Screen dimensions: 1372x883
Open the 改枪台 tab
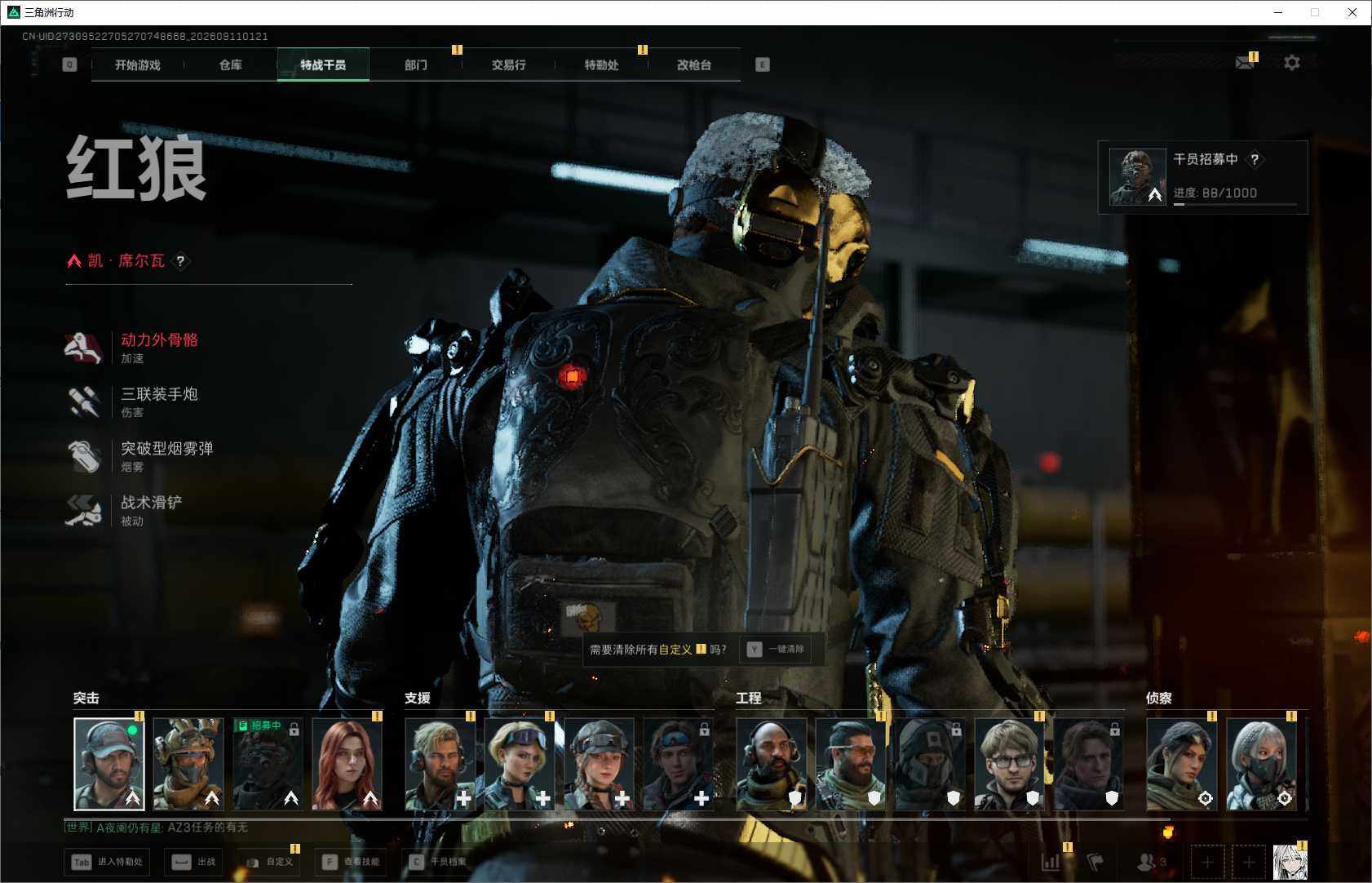[x=694, y=65]
